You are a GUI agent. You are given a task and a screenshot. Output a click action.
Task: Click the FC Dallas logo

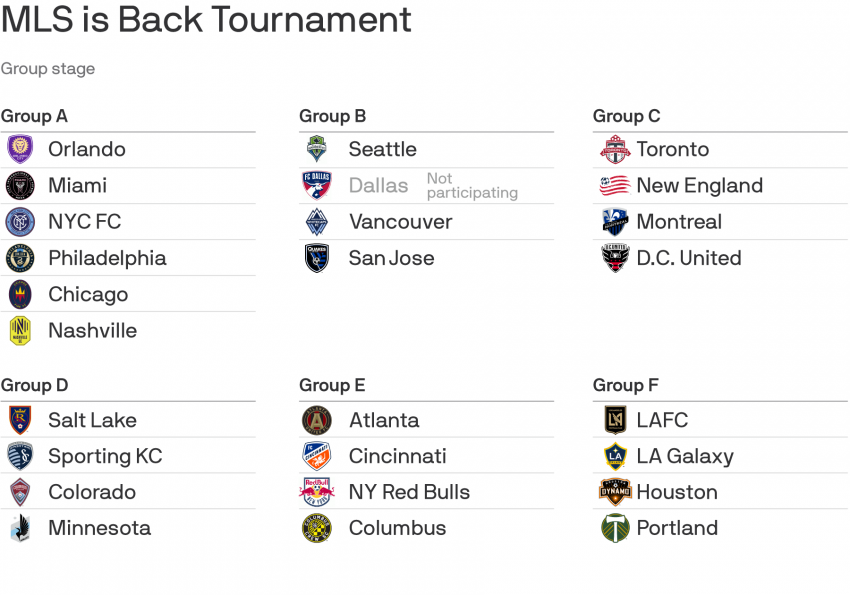tap(316, 186)
